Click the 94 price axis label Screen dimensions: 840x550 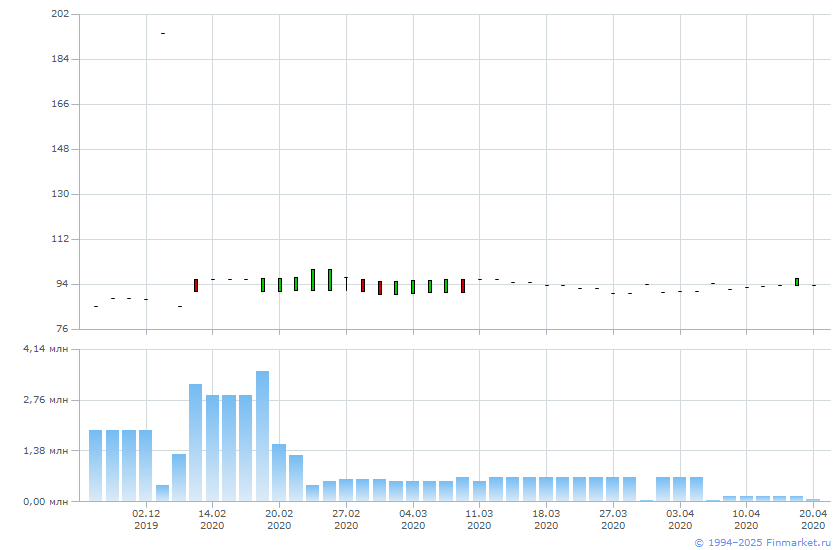click(63, 284)
